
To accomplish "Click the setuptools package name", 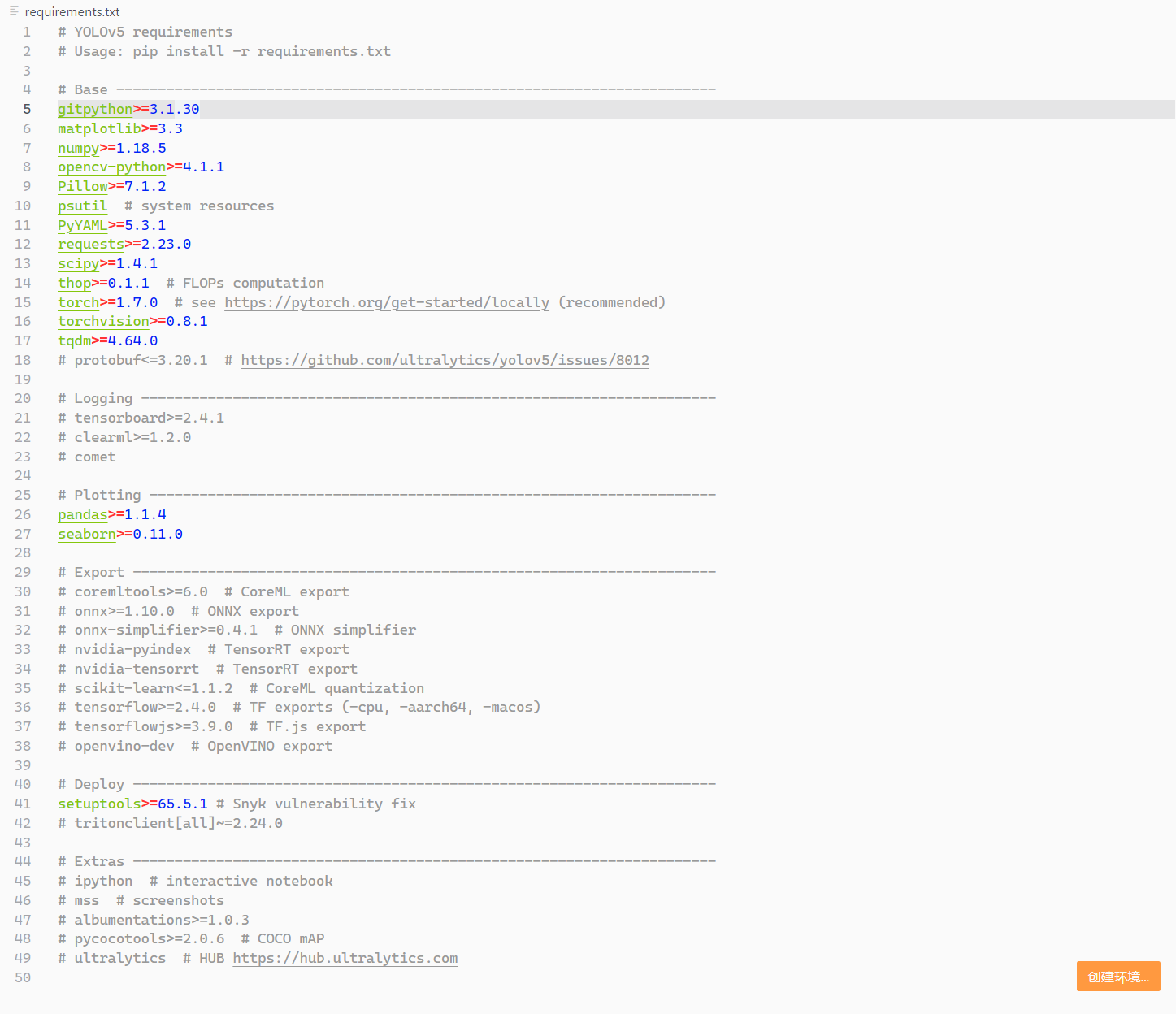I will pos(99,804).
